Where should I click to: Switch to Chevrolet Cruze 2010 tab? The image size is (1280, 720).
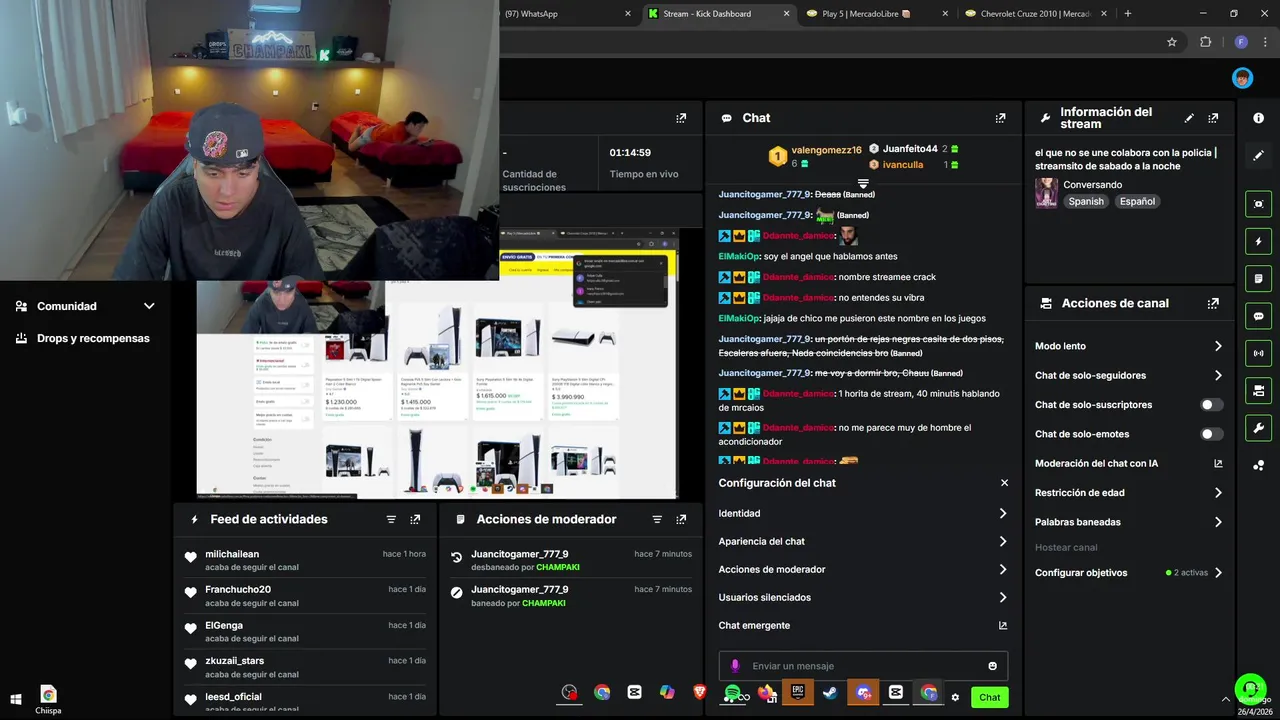point(1034,14)
